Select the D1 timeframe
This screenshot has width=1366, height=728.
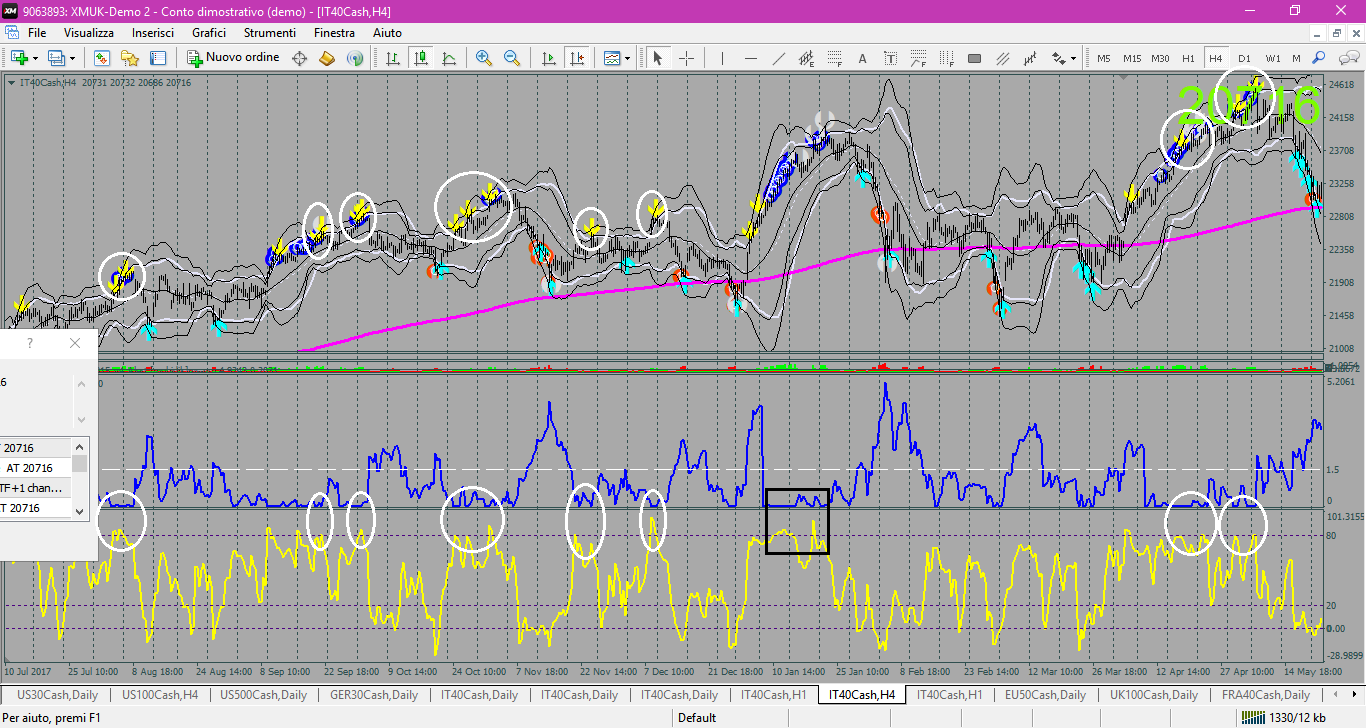1244,58
